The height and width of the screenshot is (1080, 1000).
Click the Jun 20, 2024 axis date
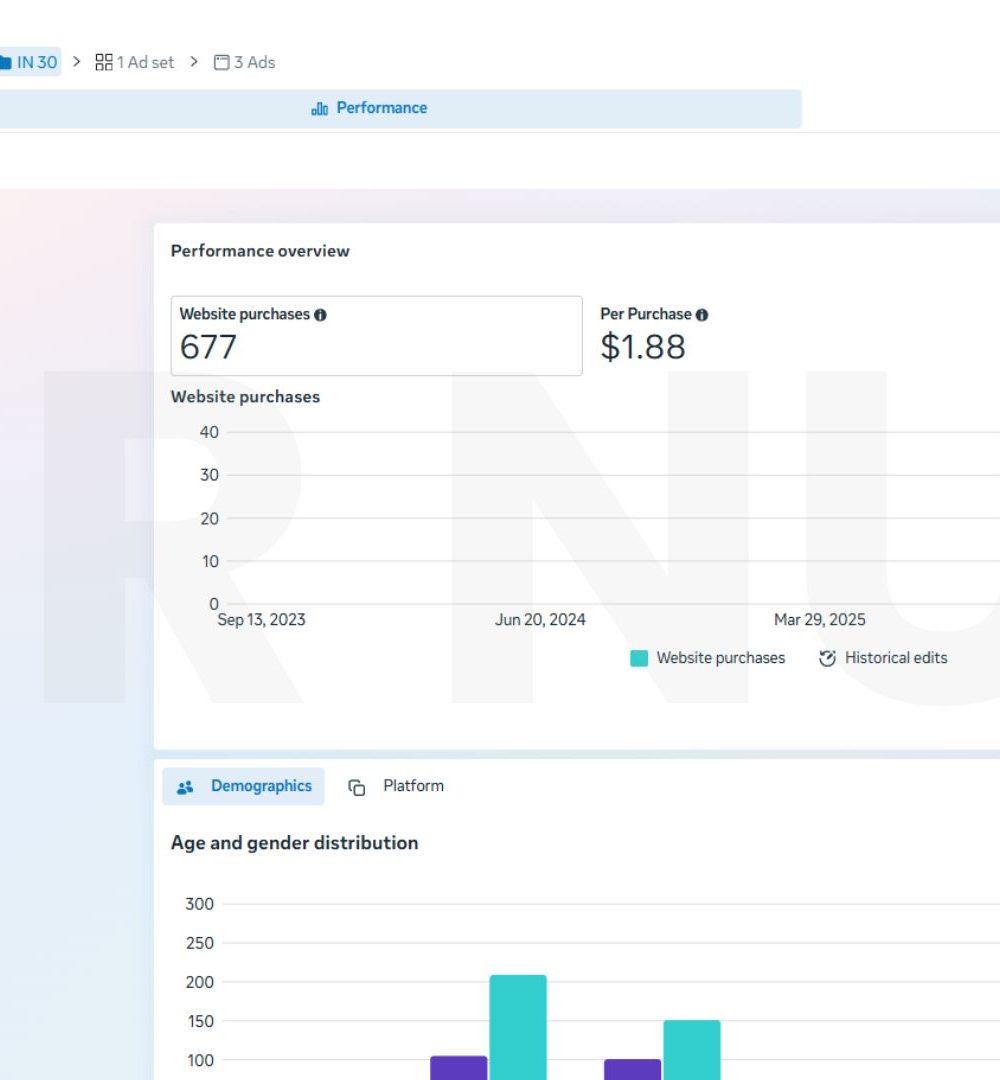tap(540, 619)
